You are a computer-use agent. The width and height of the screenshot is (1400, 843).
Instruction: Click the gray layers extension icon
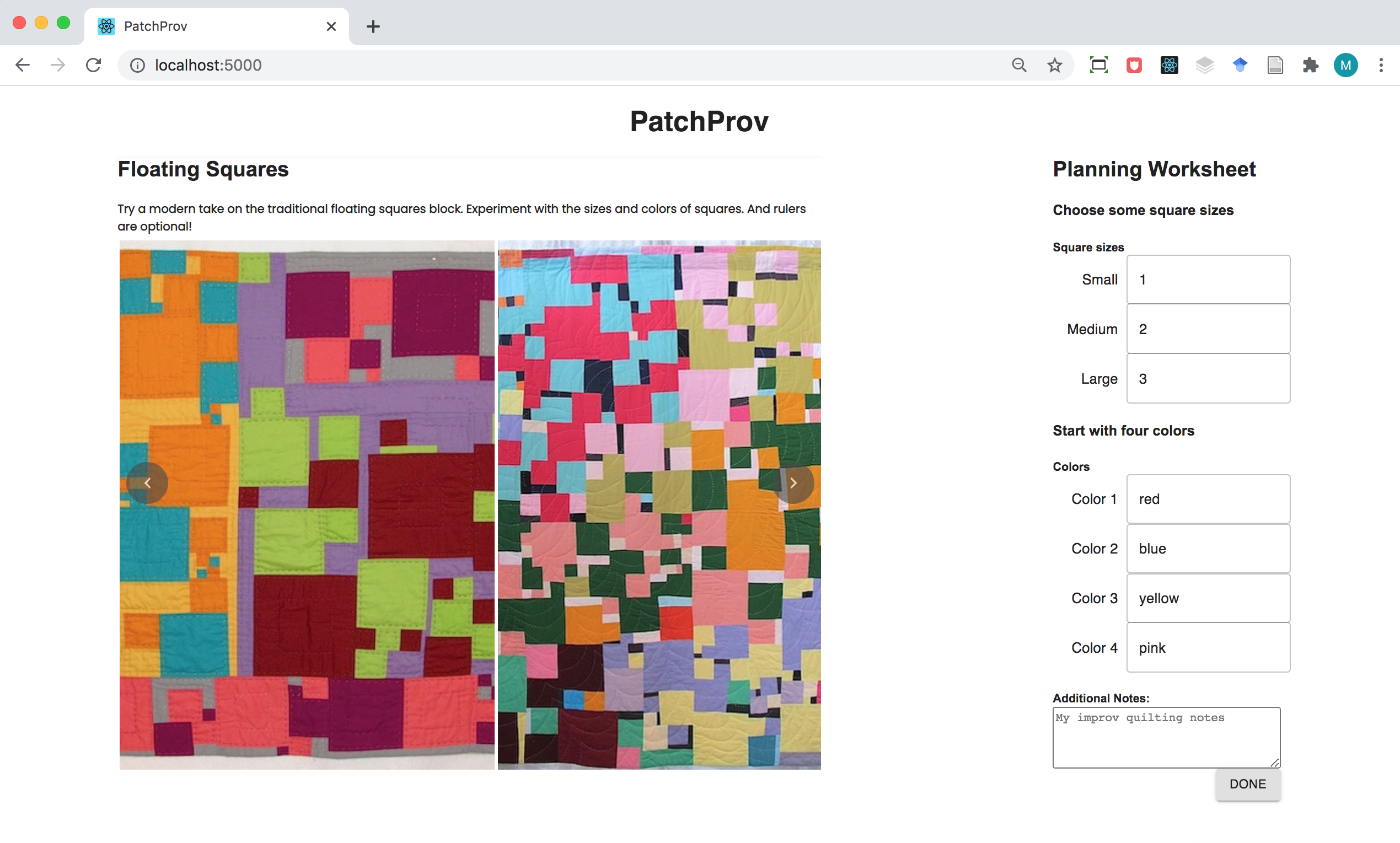pyautogui.click(x=1204, y=65)
